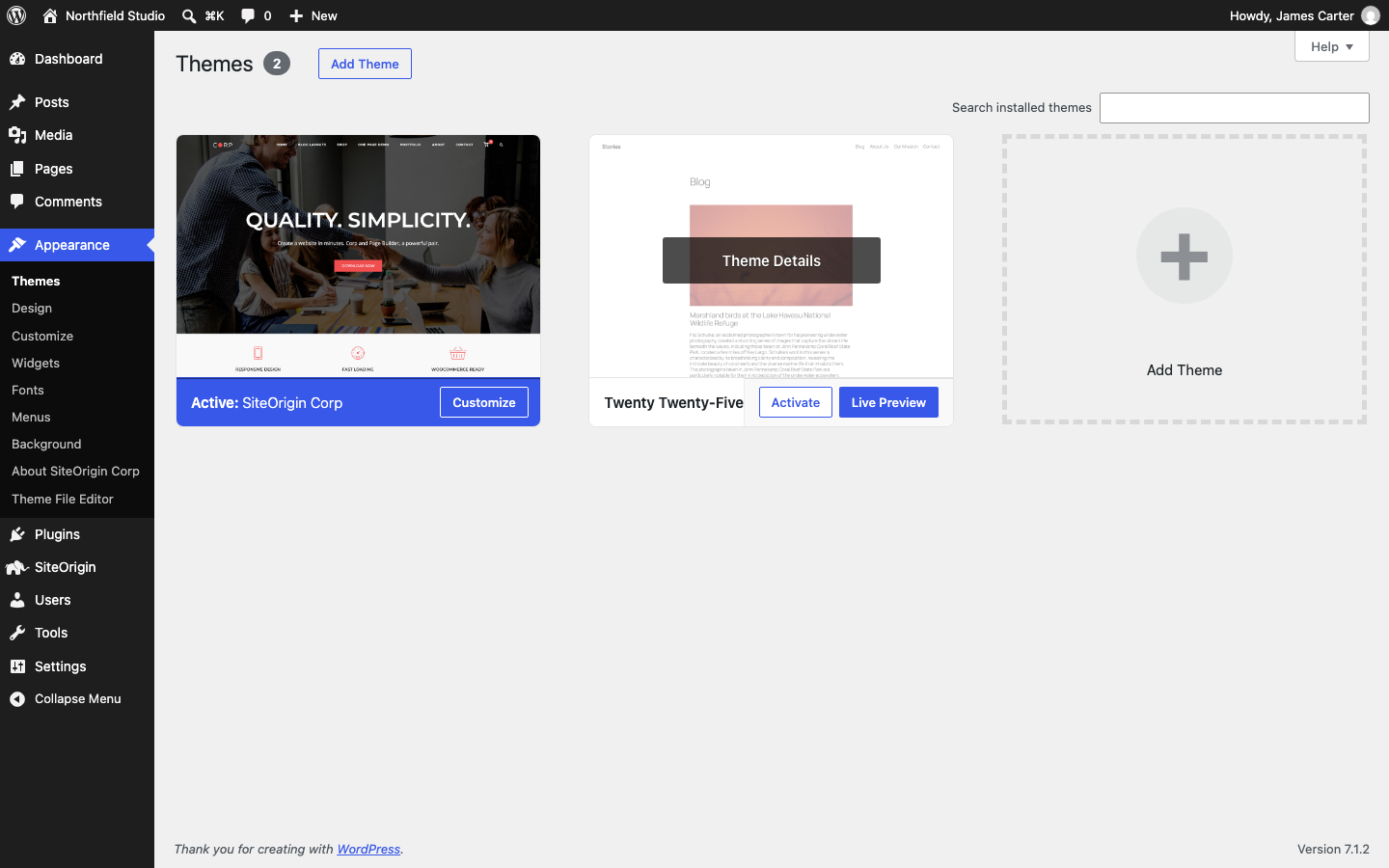Open the Background submenu item

click(46, 444)
